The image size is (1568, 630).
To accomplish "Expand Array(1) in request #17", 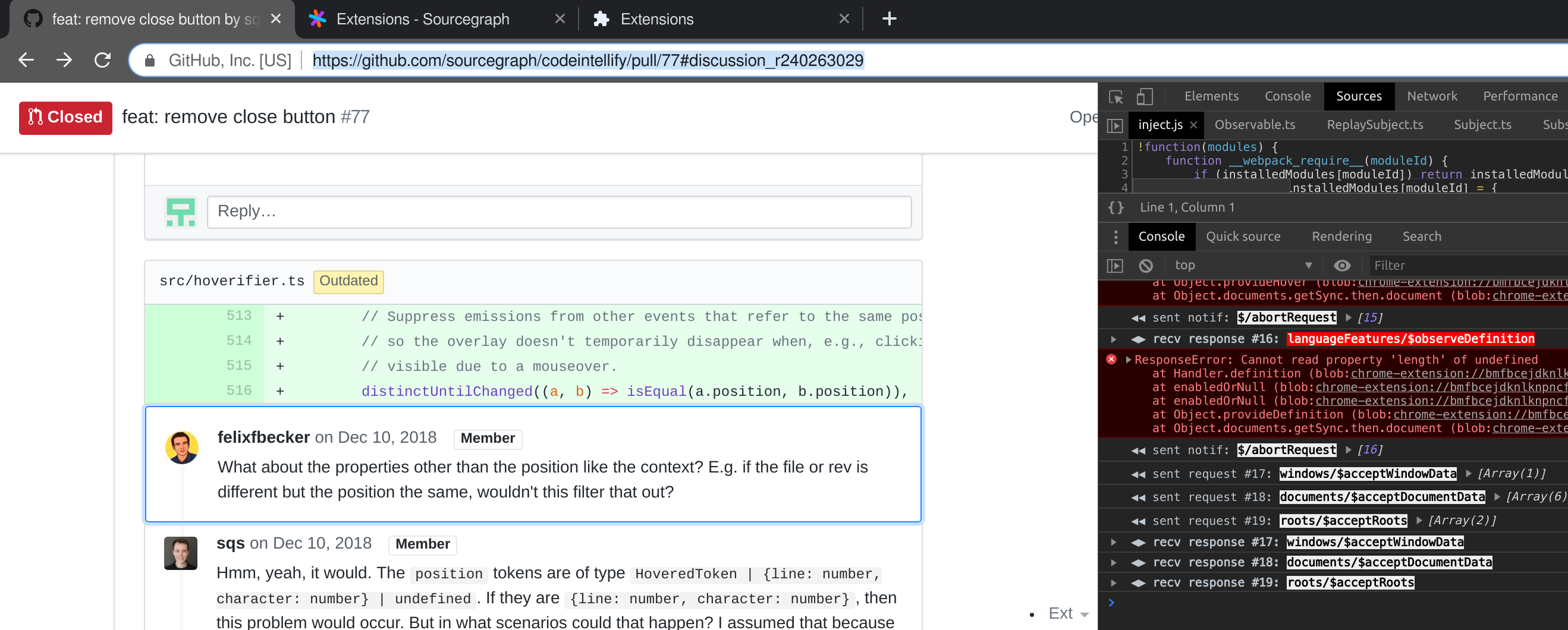I will [1469, 474].
